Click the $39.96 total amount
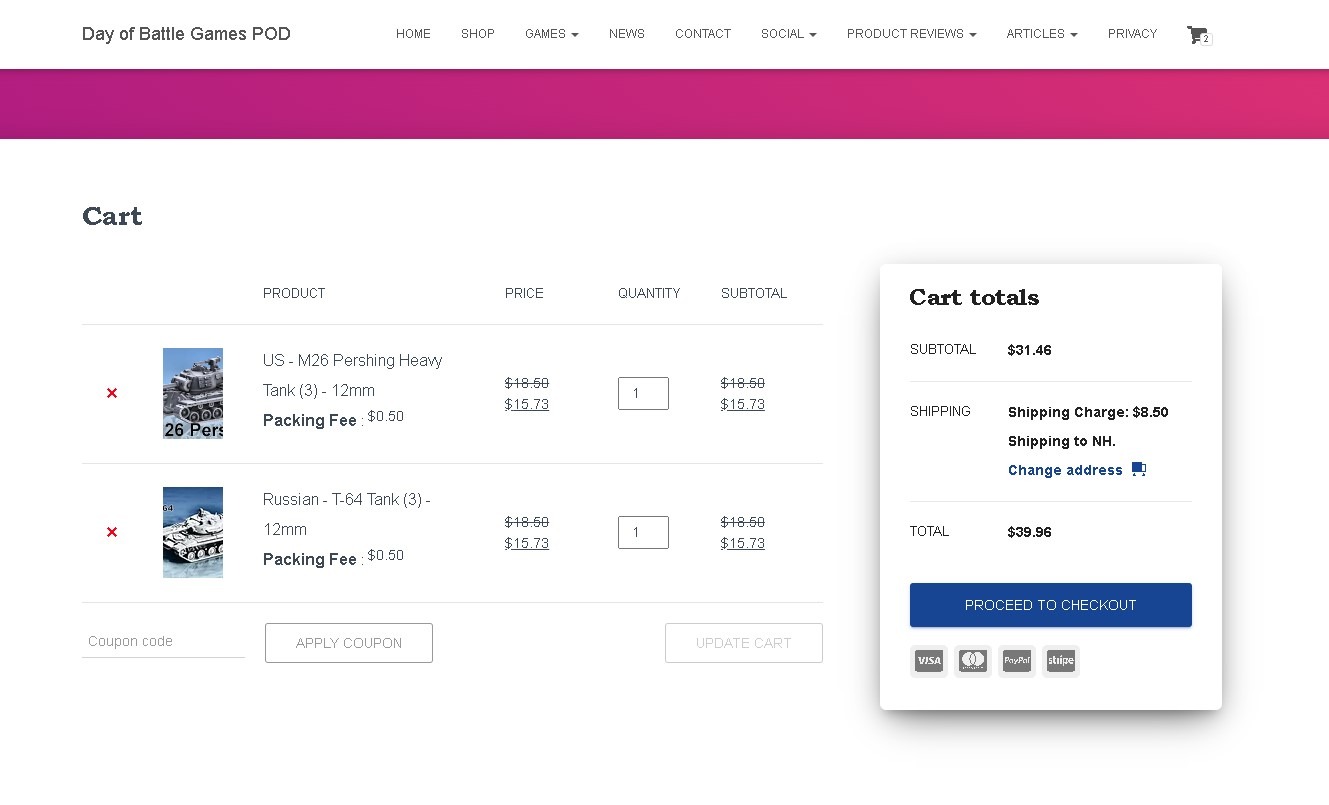1329x805 pixels. (x=1030, y=532)
